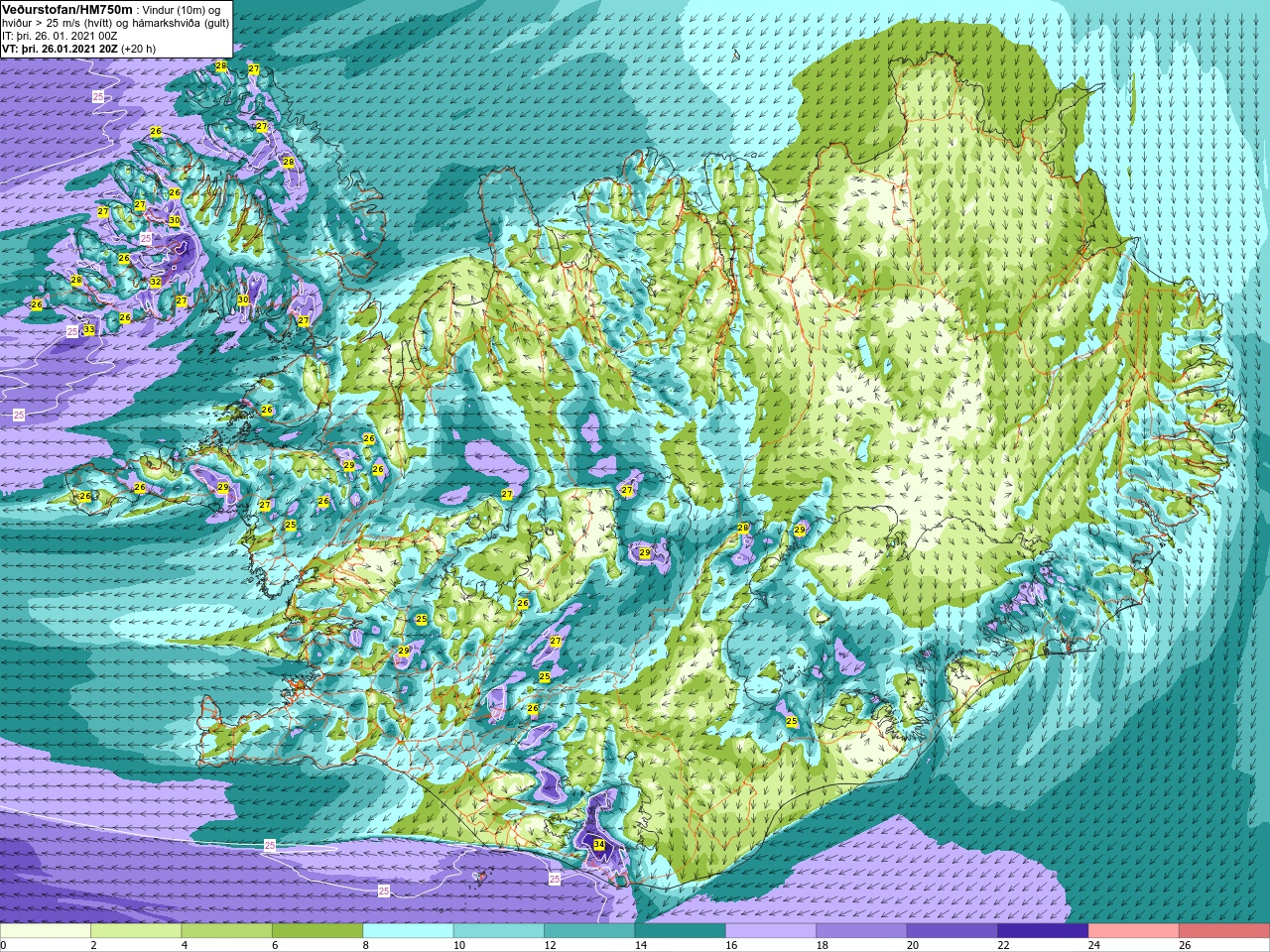Click the yellow gust label 32
The image size is (1270, 952).
[x=156, y=282]
